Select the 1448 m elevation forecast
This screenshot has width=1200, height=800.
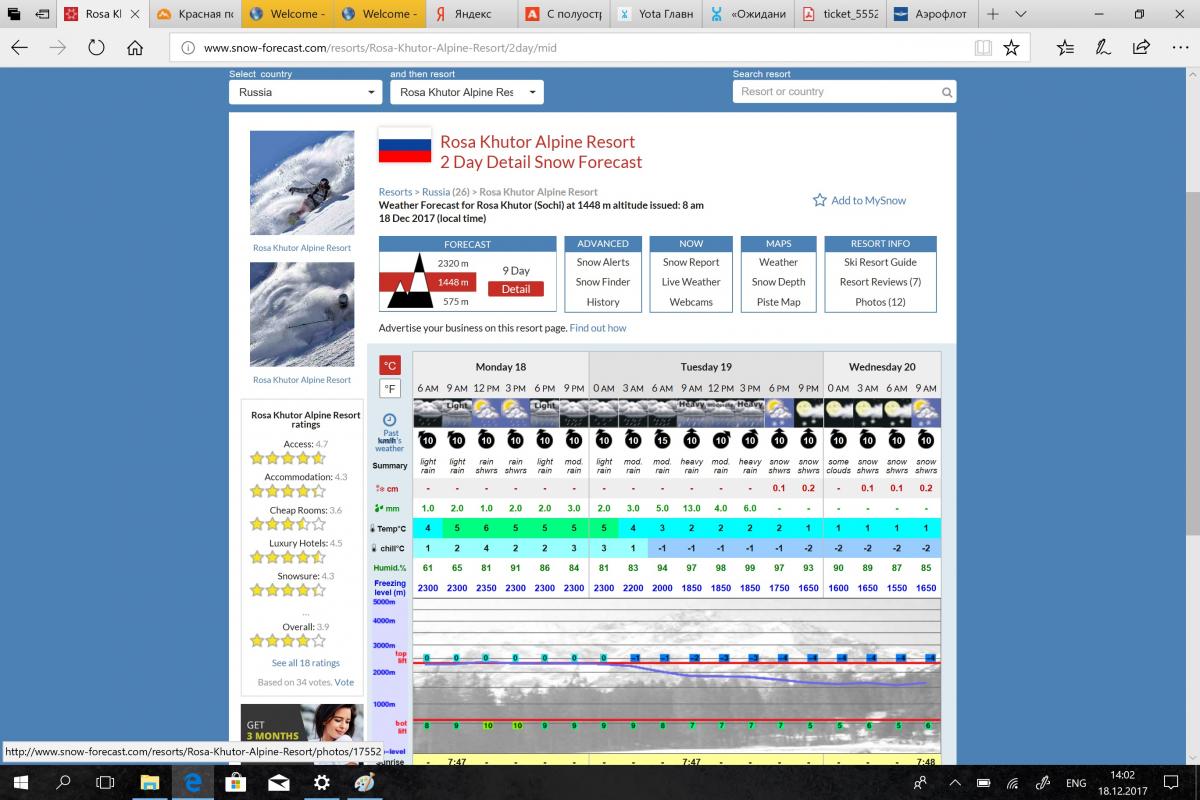(453, 282)
